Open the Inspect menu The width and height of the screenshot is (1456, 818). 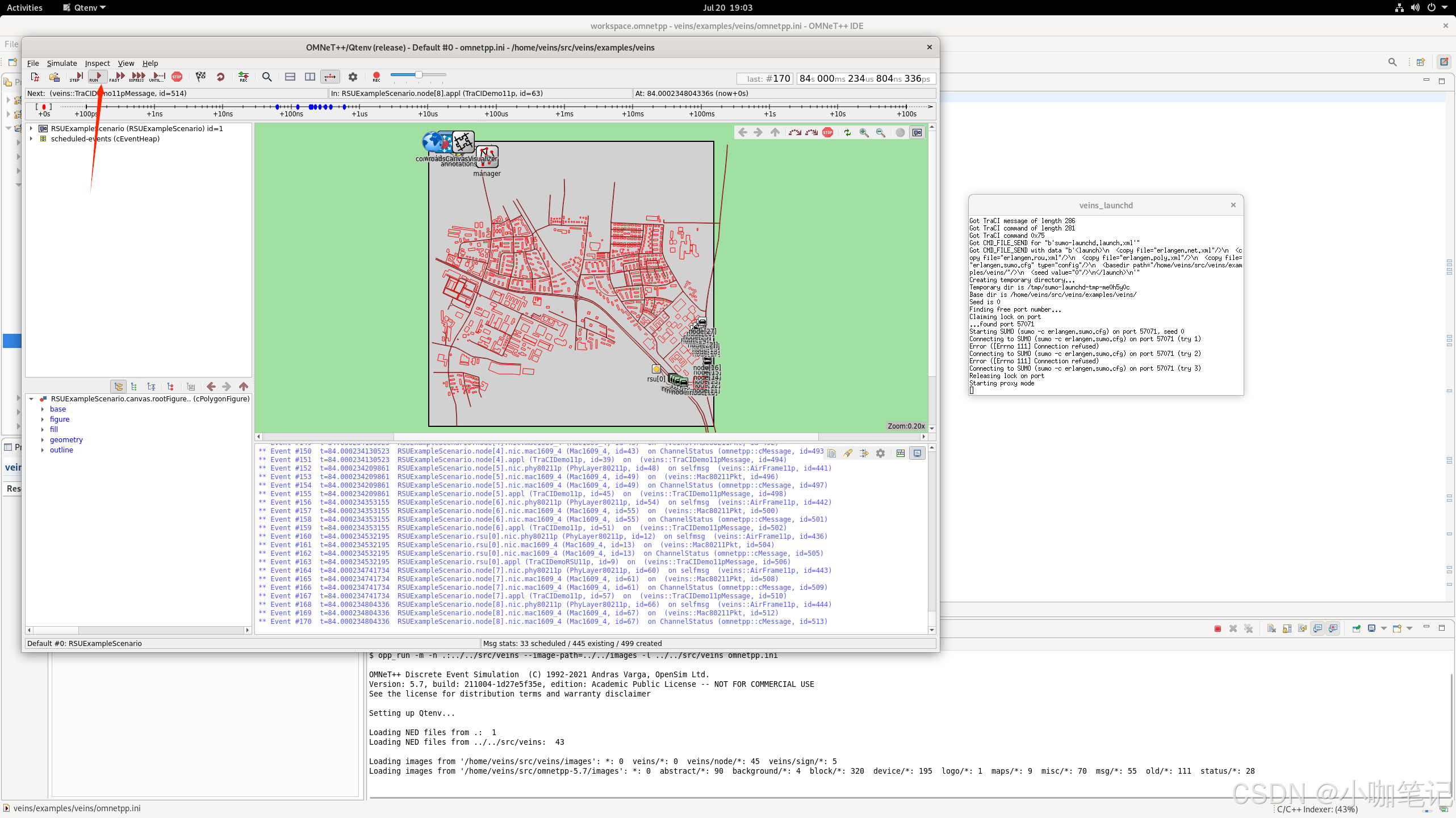97,63
